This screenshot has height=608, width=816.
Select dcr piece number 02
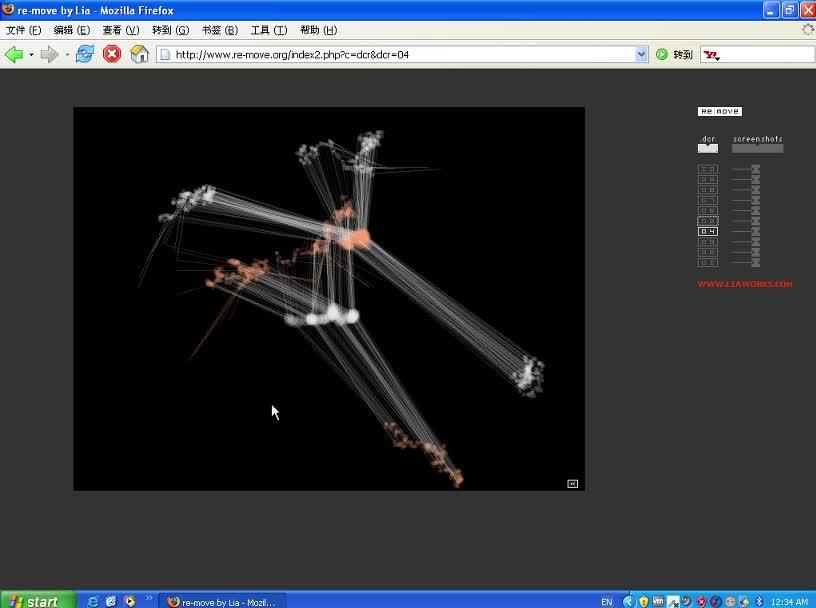[x=708, y=252]
